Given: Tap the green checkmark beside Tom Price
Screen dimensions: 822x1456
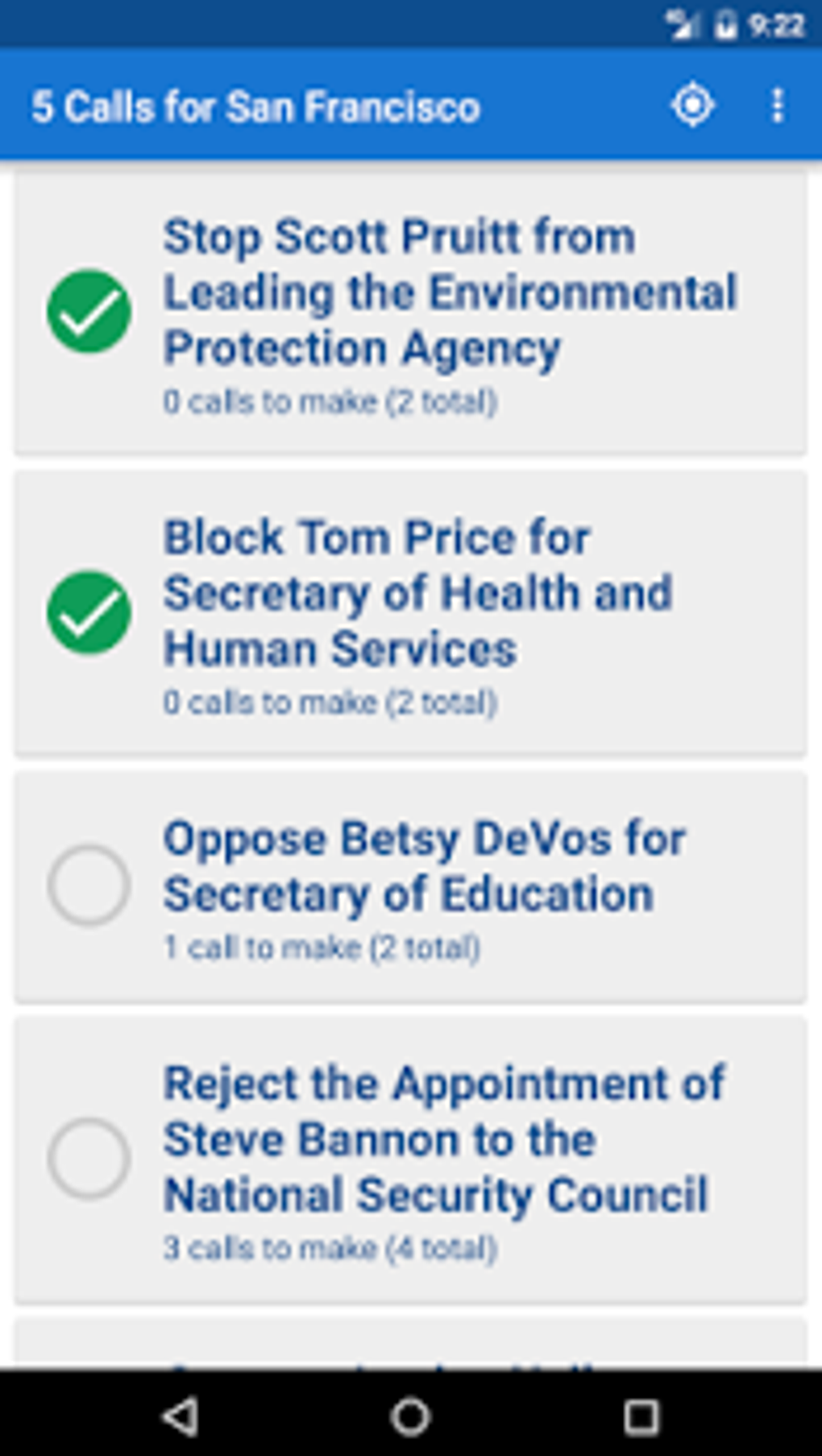Looking at the screenshot, I should pyautogui.click(x=89, y=612).
